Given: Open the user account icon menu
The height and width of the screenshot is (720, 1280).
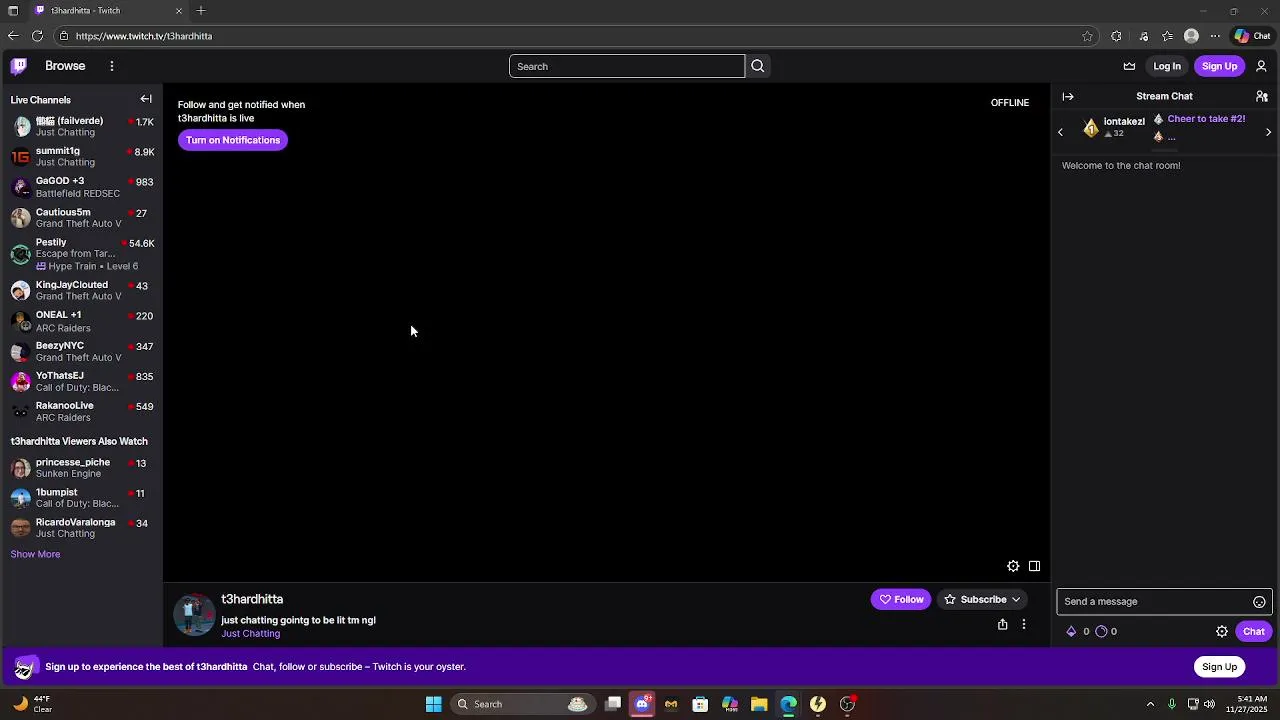Looking at the screenshot, I should pos(1261,66).
